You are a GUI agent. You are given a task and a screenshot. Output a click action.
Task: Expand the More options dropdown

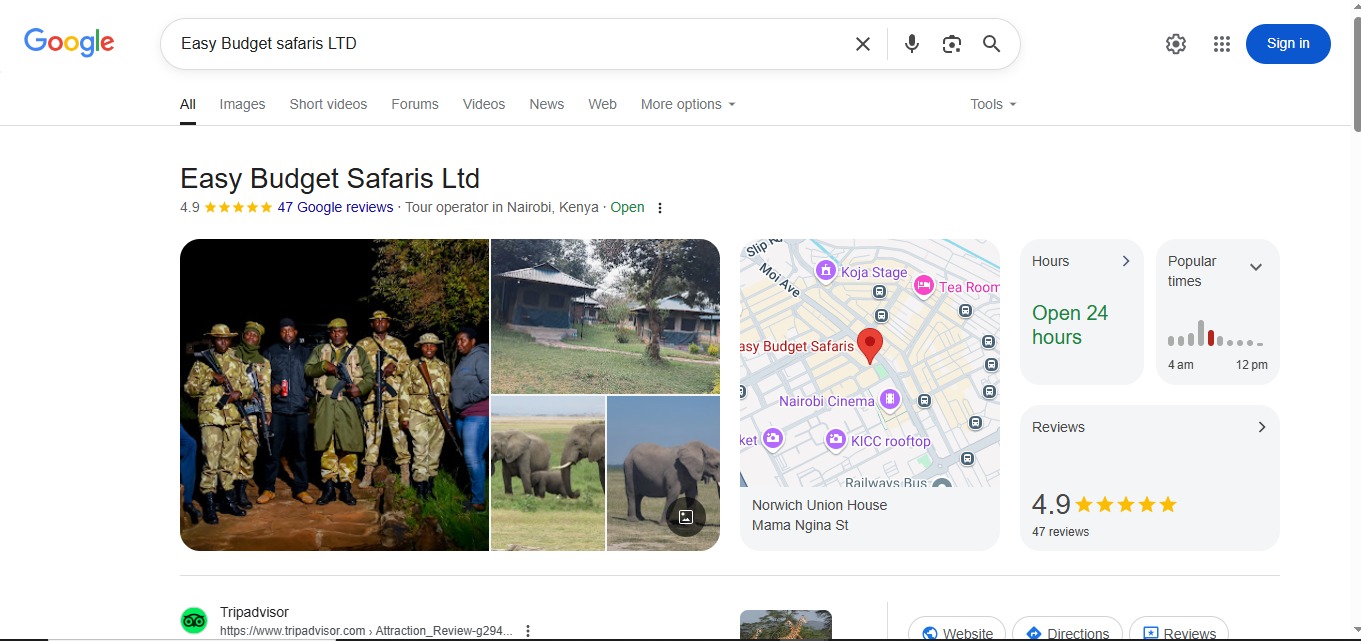(x=688, y=104)
